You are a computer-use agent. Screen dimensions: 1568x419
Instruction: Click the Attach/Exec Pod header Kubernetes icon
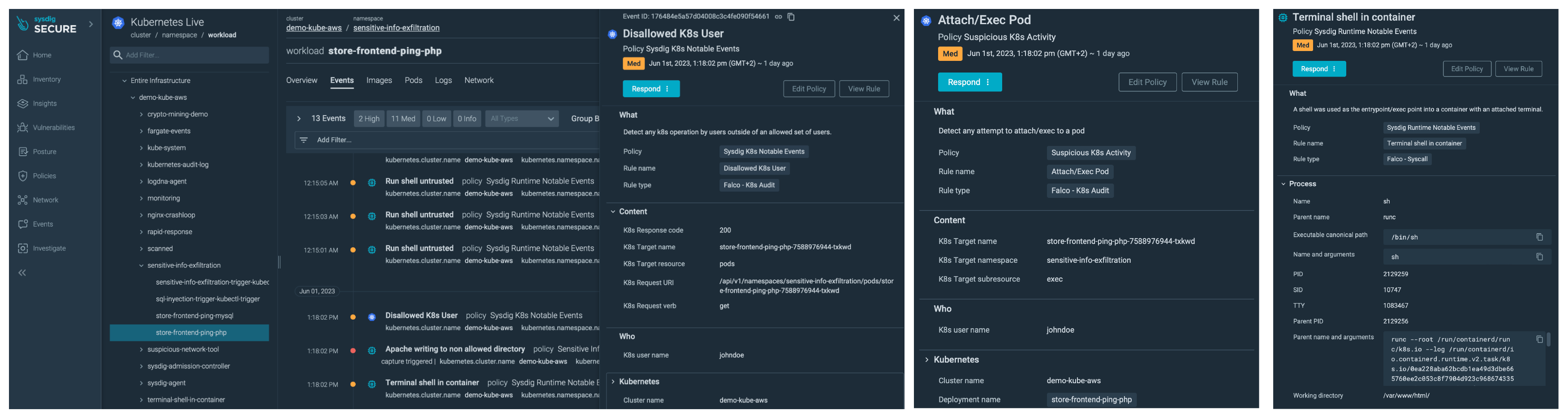(926, 21)
